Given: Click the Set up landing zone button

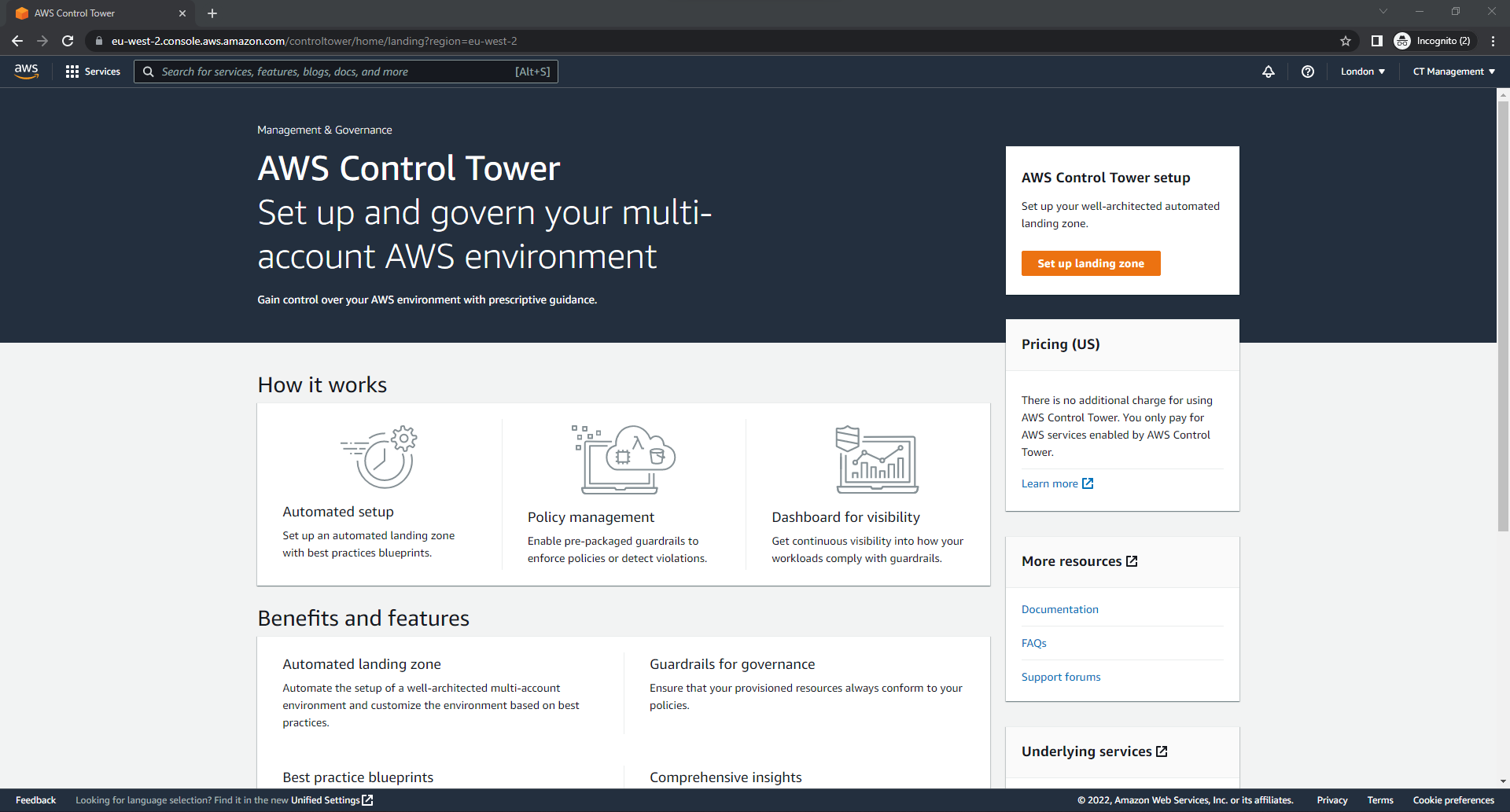Looking at the screenshot, I should (x=1091, y=263).
